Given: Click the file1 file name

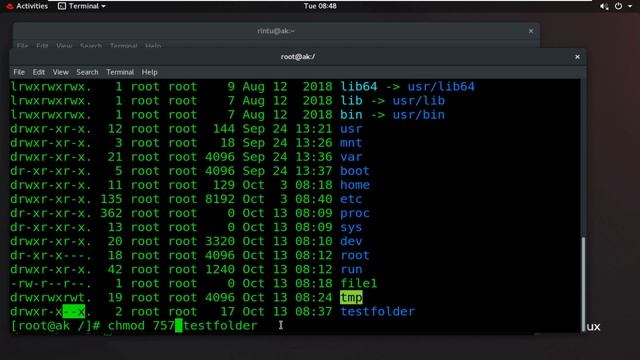Looking at the screenshot, I should pyautogui.click(x=359, y=284).
